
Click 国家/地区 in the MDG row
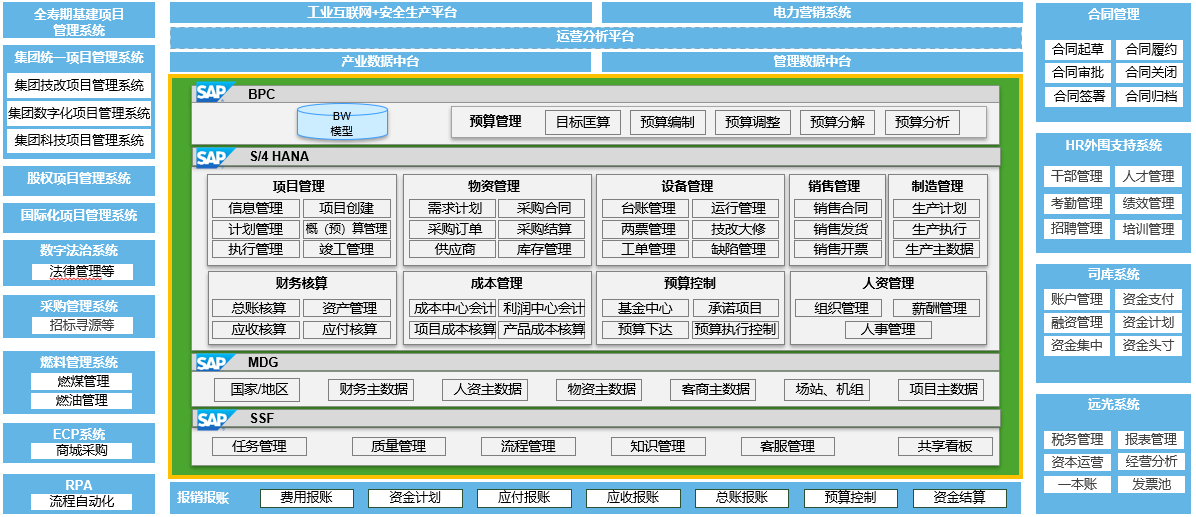pos(258,389)
